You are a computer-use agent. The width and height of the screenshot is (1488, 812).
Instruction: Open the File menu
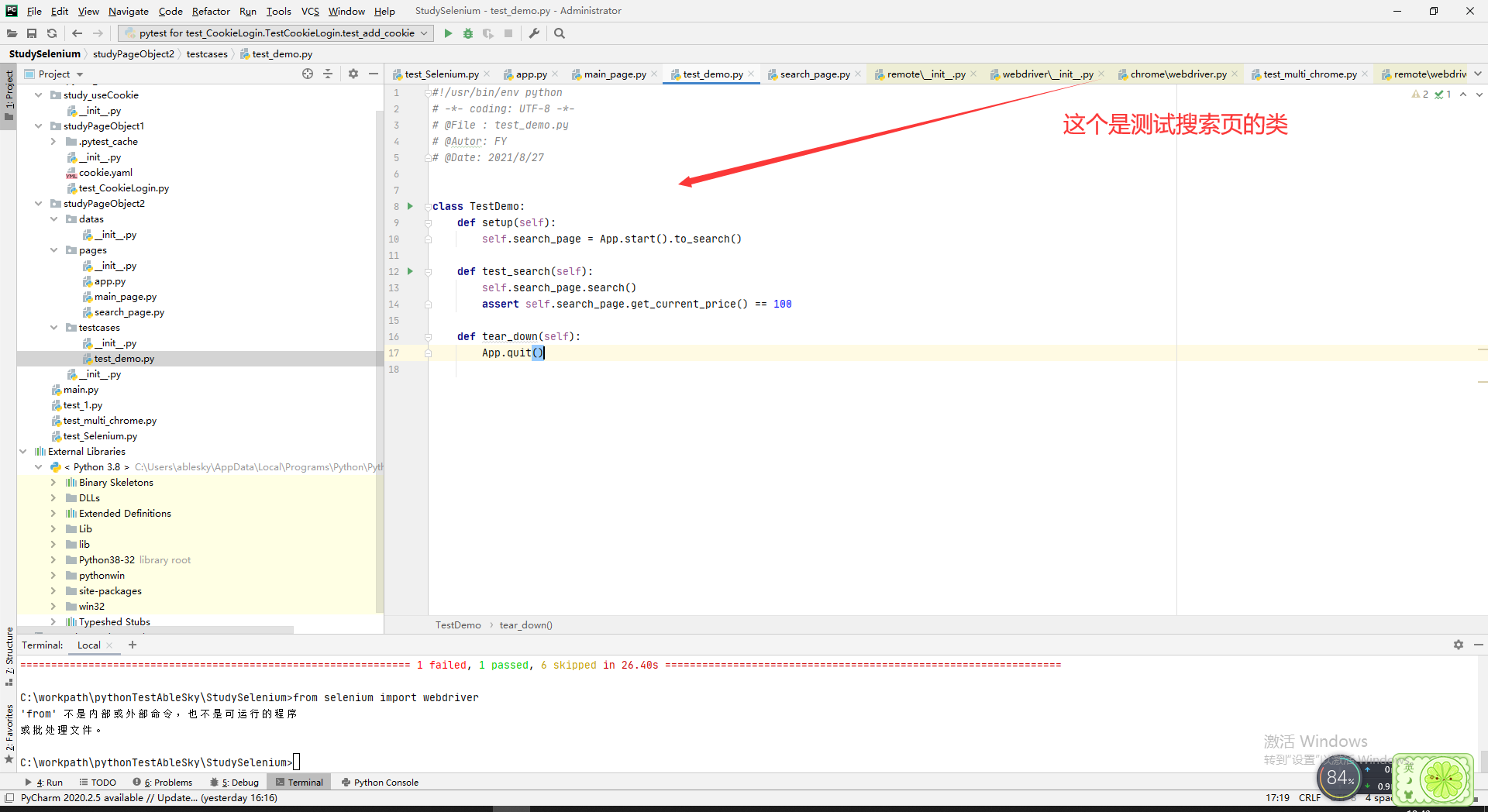pos(34,11)
